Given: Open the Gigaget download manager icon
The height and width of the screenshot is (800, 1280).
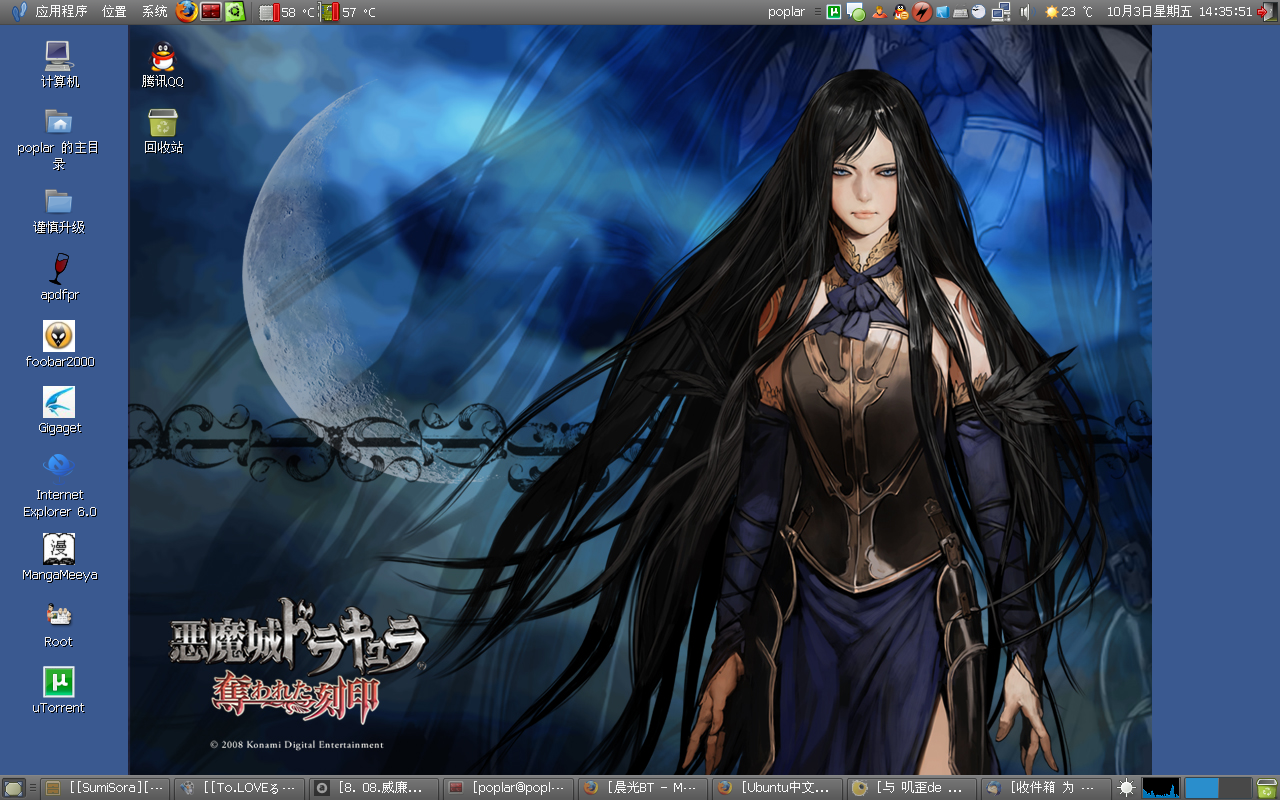Looking at the screenshot, I should coord(59,411).
